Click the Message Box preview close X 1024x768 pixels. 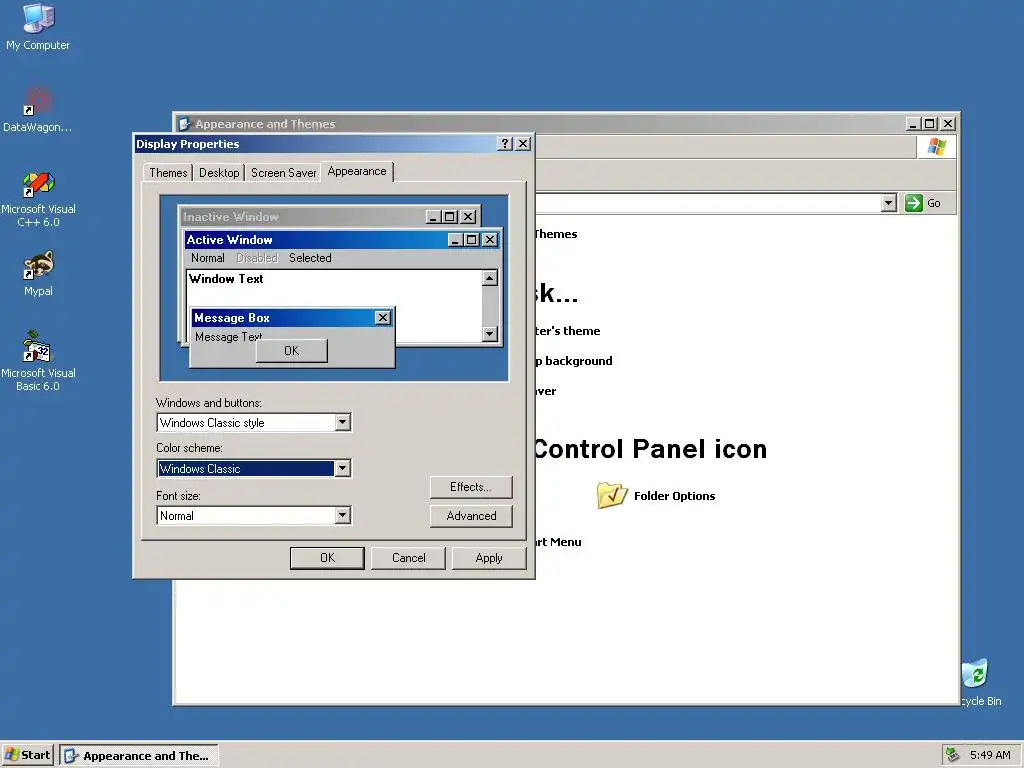click(x=383, y=317)
